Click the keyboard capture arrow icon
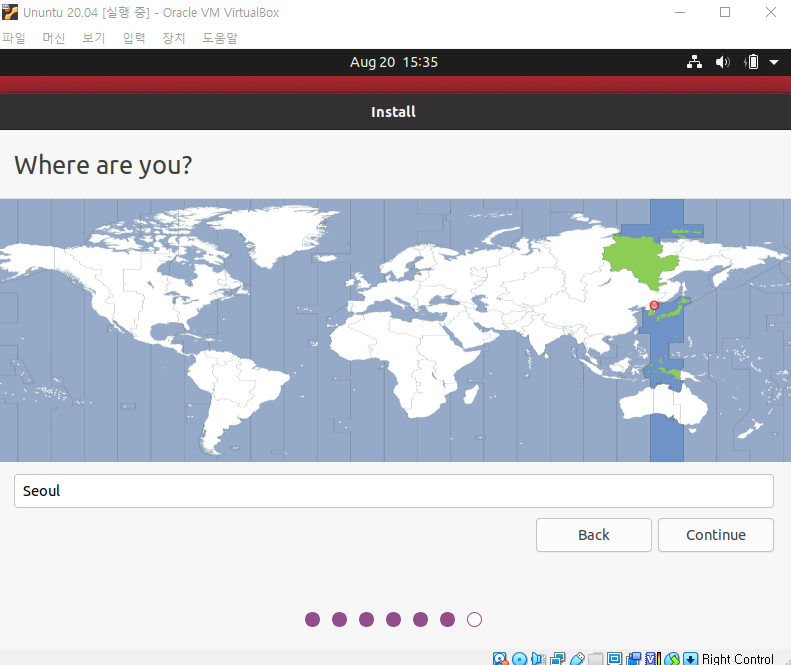This screenshot has width=791, height=665. [x=691, y=658]
